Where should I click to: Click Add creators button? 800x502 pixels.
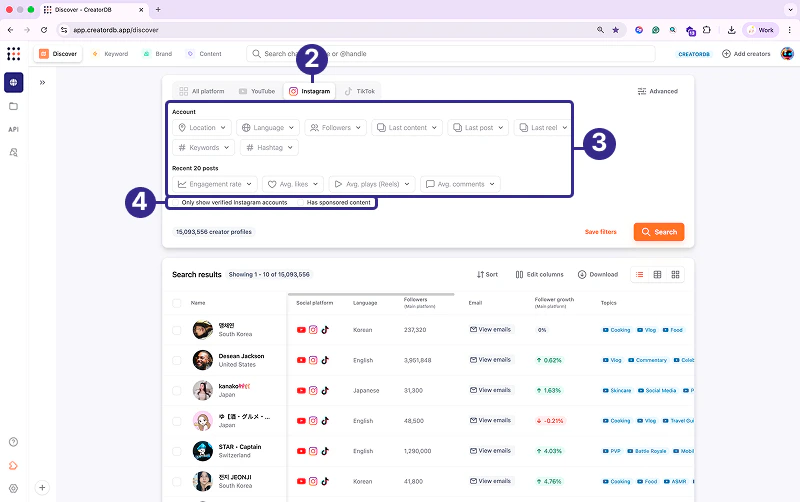tap(746, 54)
